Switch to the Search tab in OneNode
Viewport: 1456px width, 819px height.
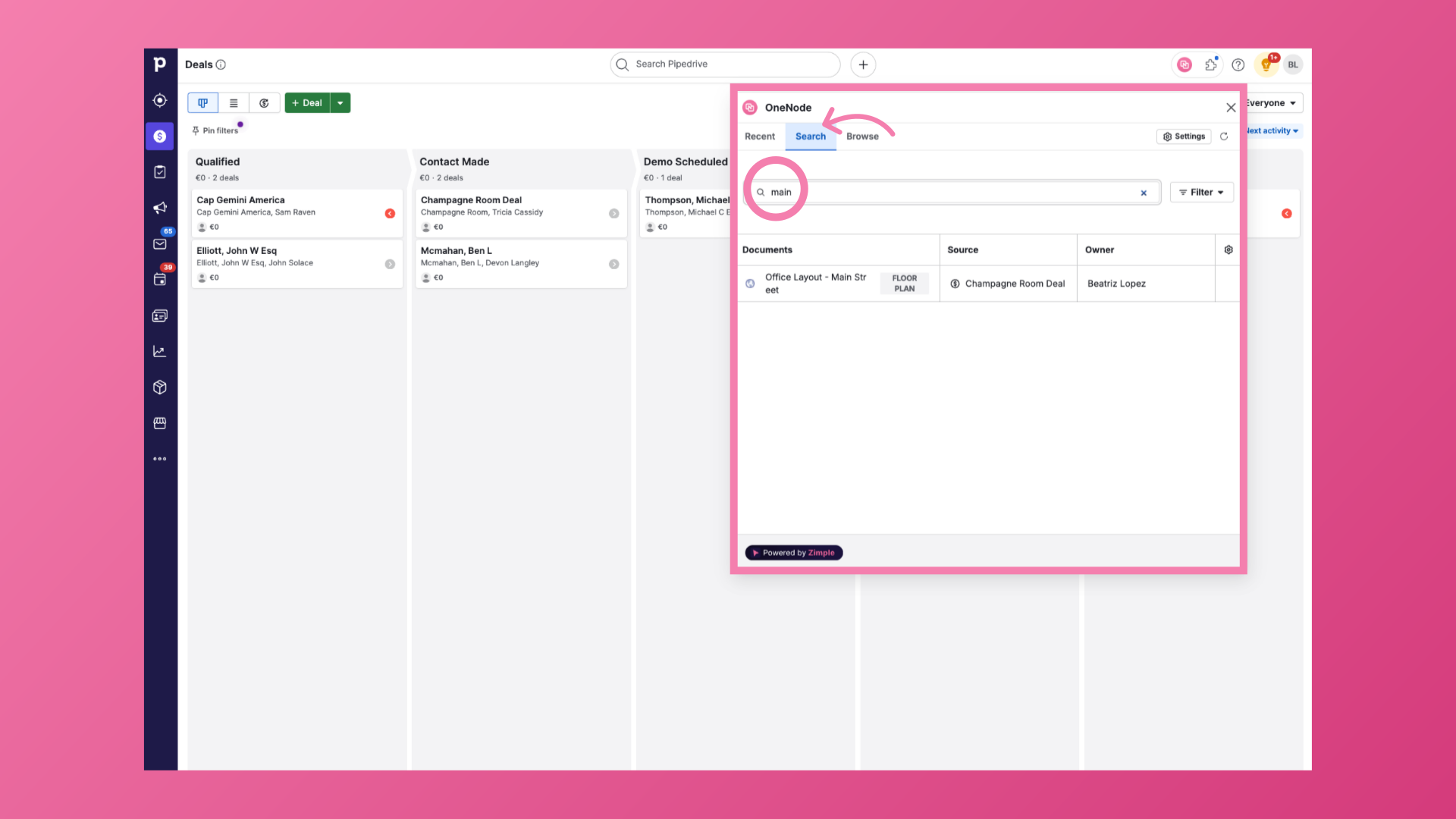coord(811,136)
